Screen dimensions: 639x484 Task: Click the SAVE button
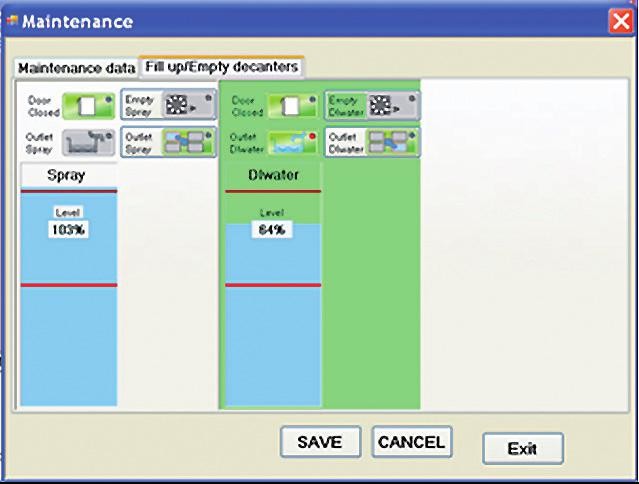pyautogui.click(x=319, y=442)
